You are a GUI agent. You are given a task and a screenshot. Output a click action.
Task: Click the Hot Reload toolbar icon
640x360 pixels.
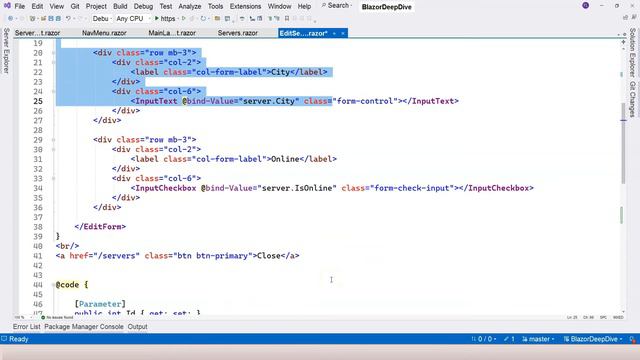pos(203,18)
